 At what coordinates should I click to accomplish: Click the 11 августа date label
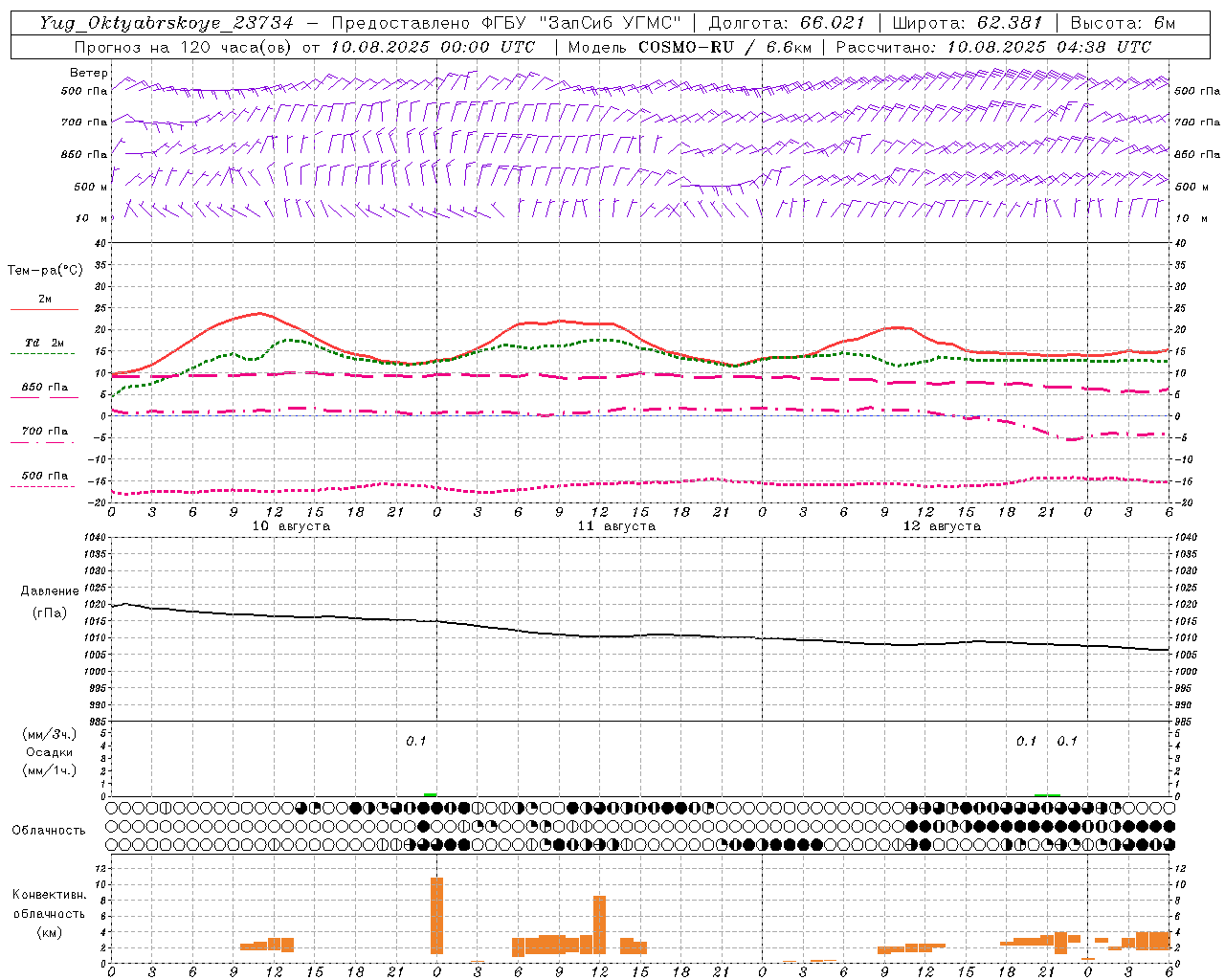point(616,526)
